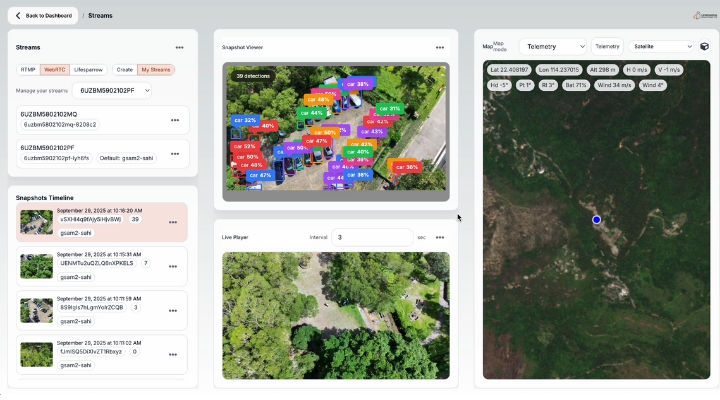Toggle the 3D cube map view icon

point(704,46)
